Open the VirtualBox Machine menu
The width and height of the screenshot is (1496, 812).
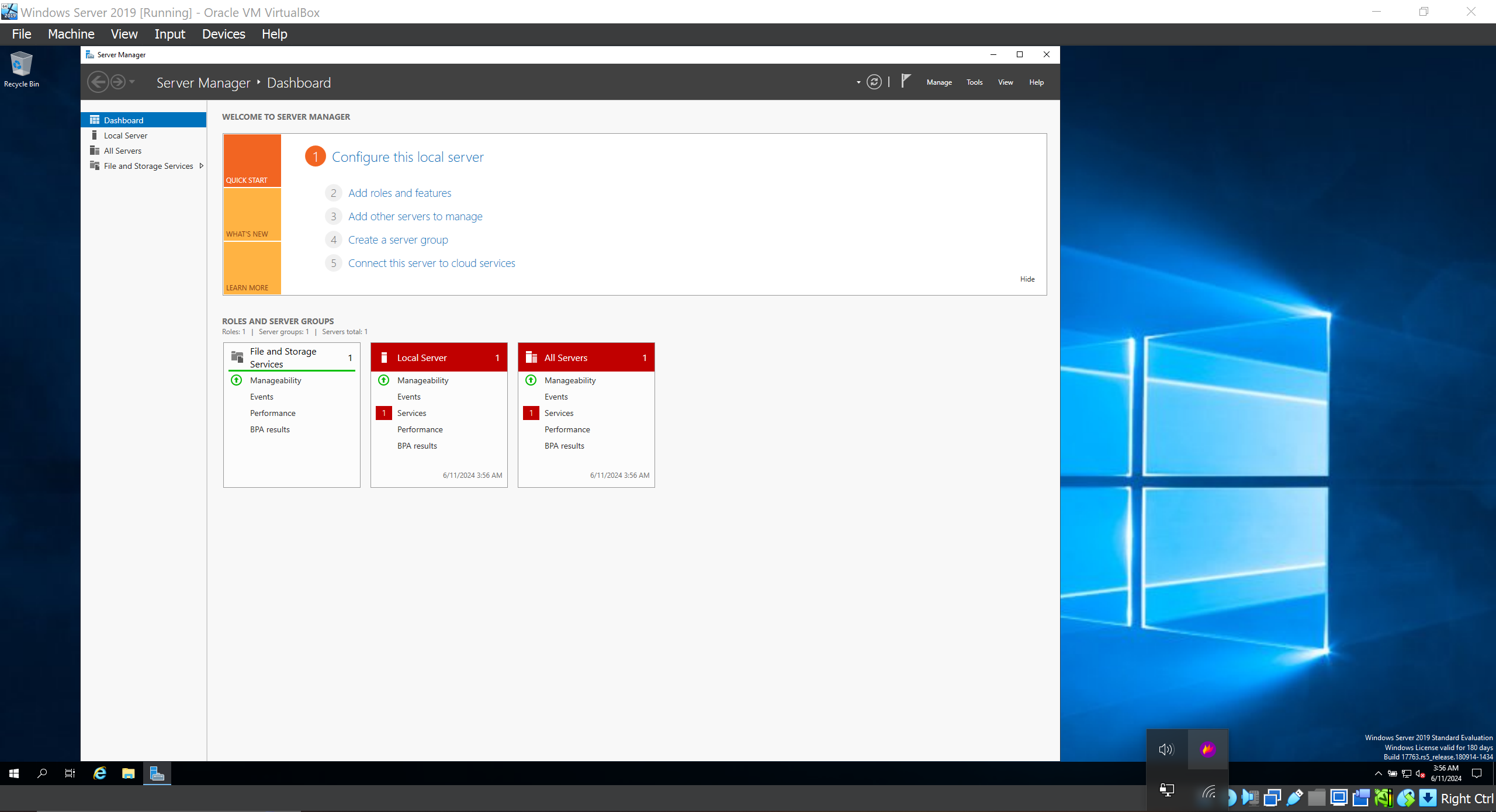click(71, 34)
